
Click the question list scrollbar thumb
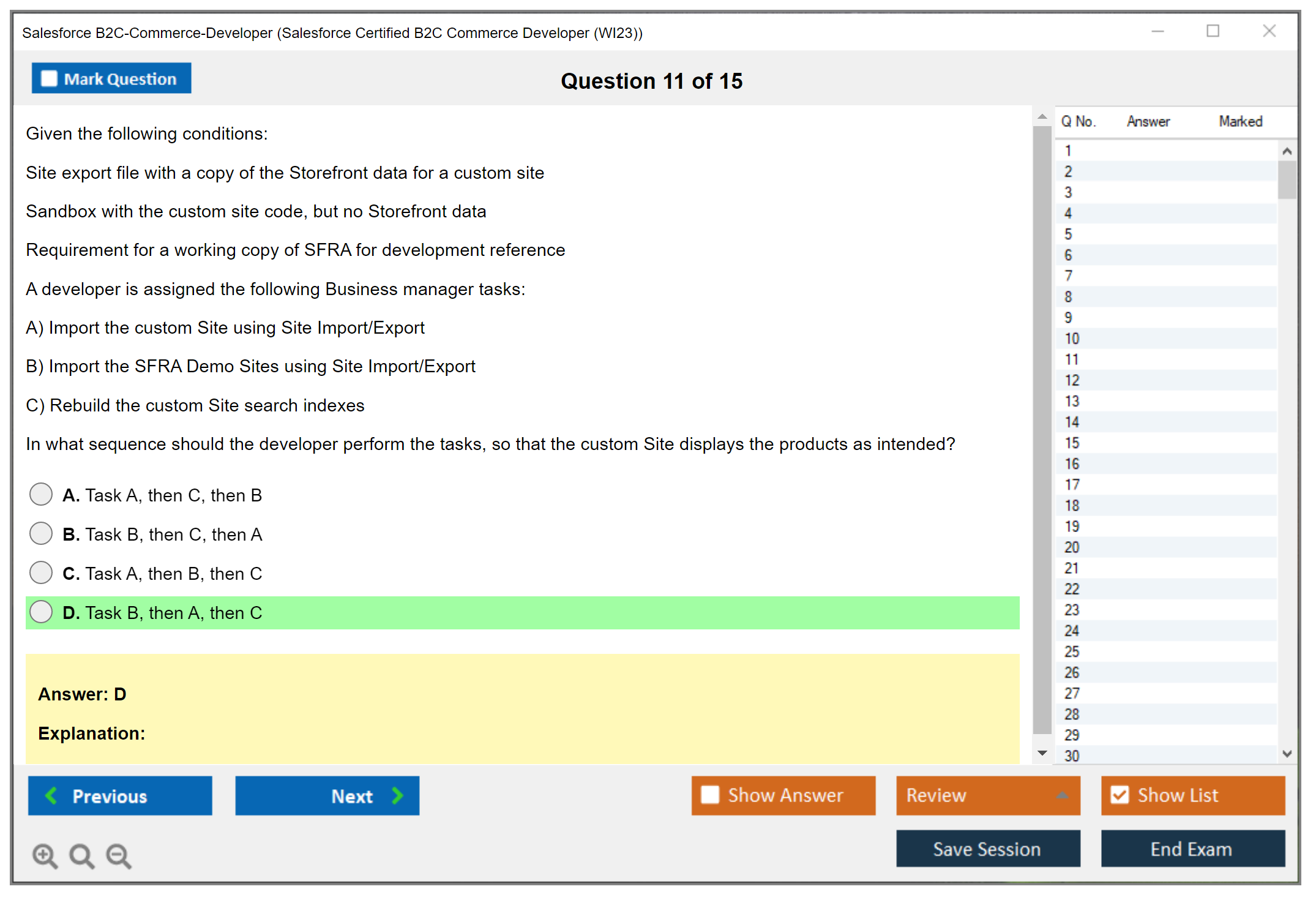click(1287, 179)
